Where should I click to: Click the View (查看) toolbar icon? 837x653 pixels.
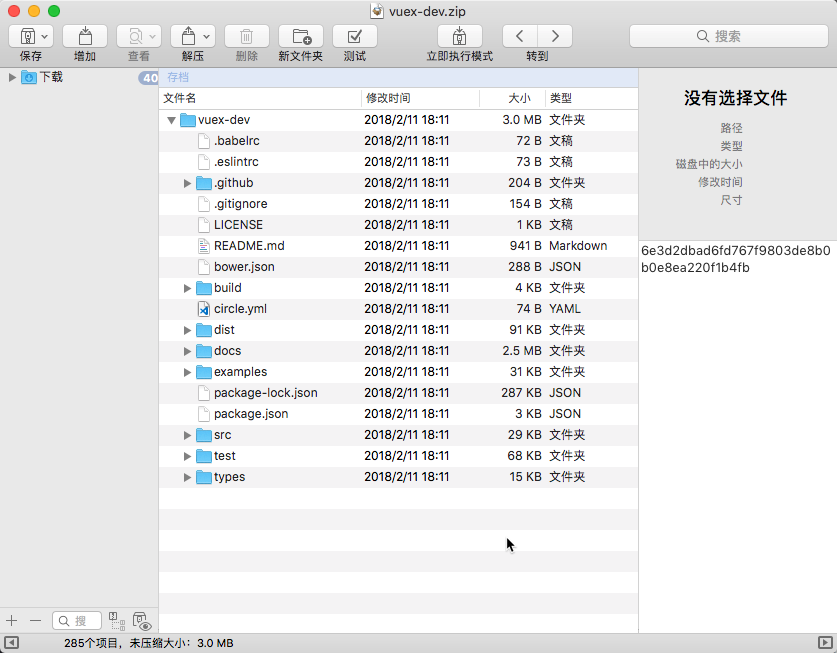136,36
